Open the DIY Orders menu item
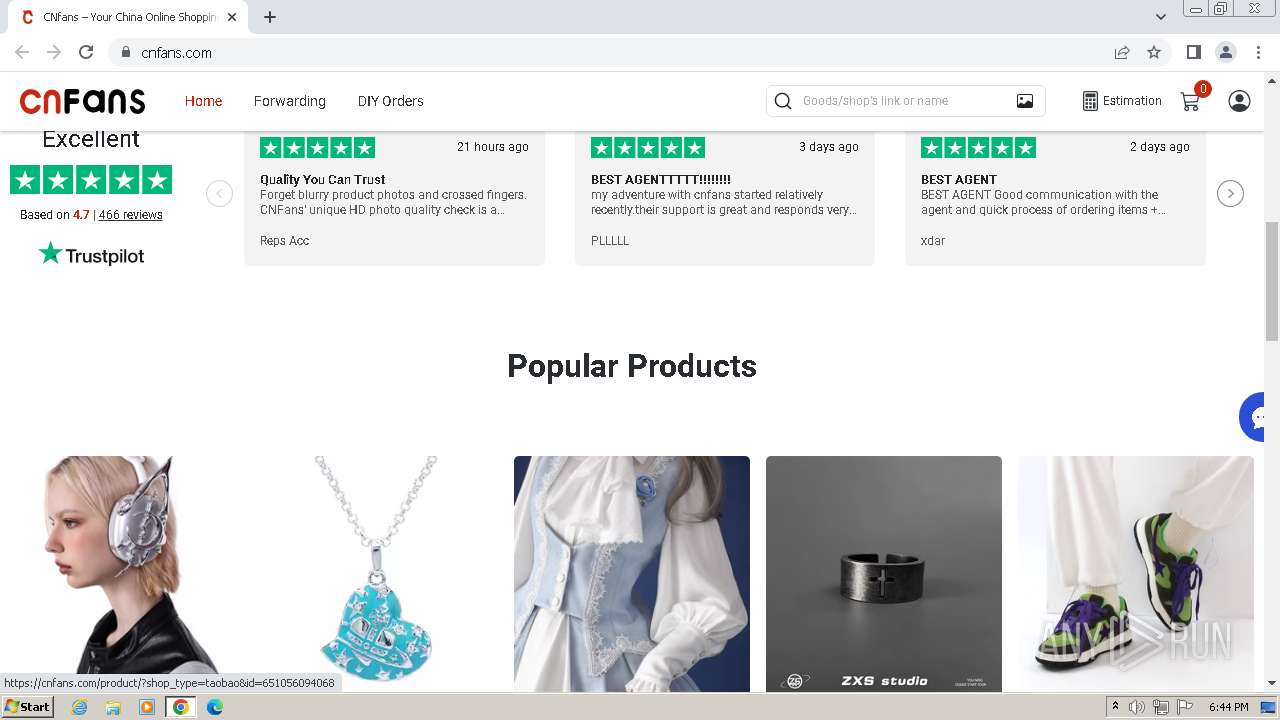Screen dimensions: 1280x720 pos(391,101)
